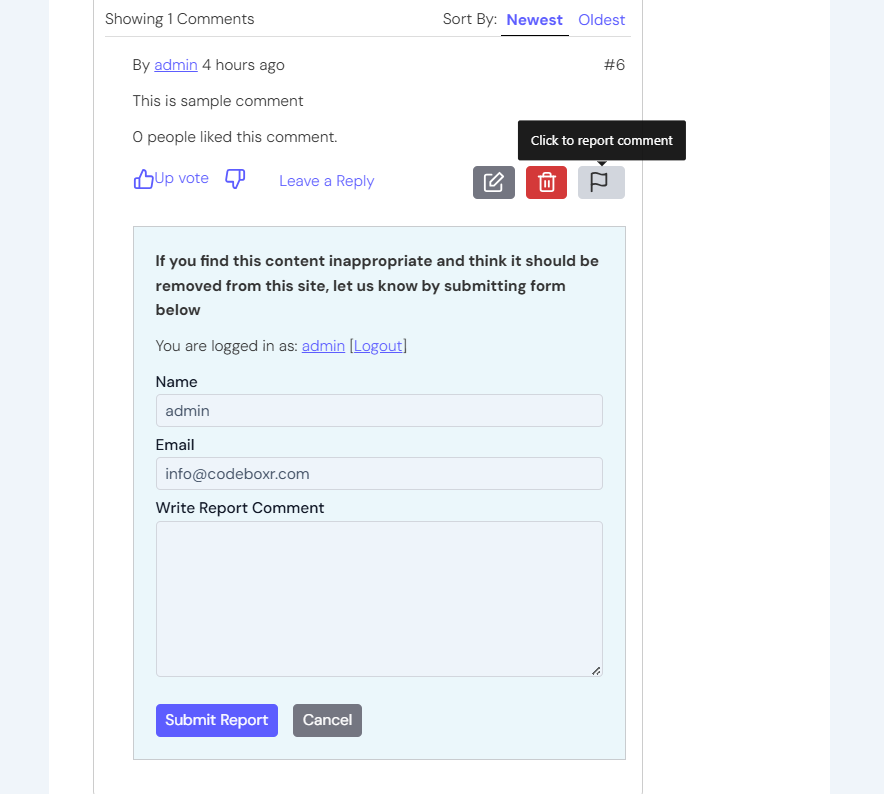The width and height of the screenshot is (884, 794).
Task: Open the Leave a Reply link
Action: 326,181
